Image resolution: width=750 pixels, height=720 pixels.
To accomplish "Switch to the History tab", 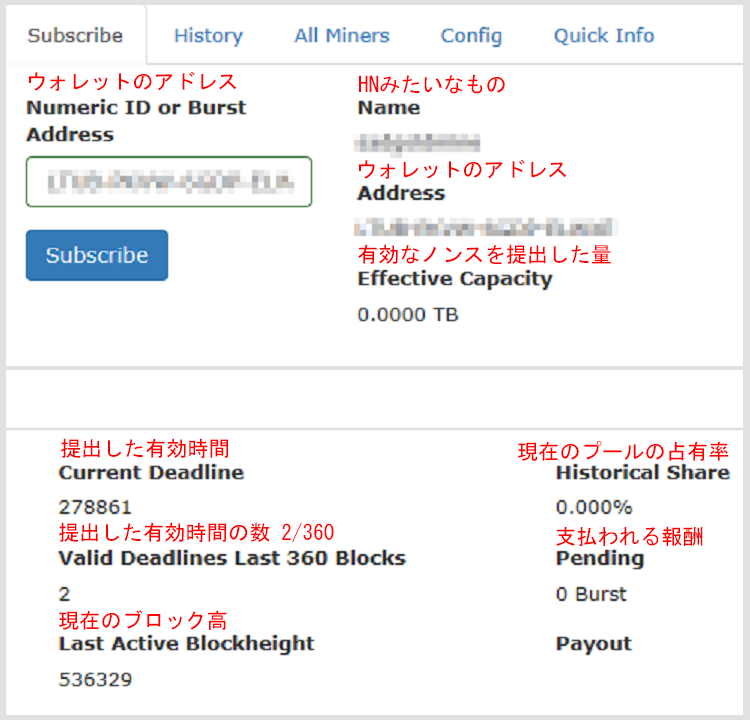I will (208, 36).
